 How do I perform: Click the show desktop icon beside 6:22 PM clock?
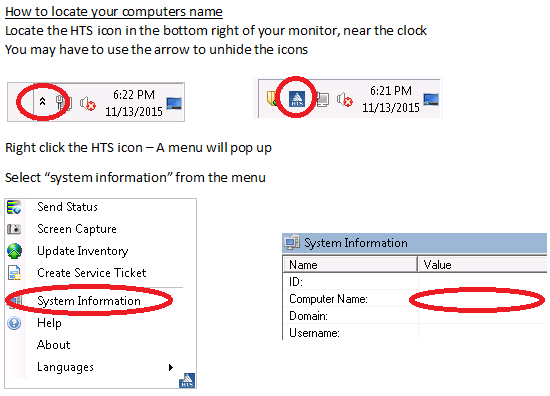pyautogui.click(x=174, y=103)
